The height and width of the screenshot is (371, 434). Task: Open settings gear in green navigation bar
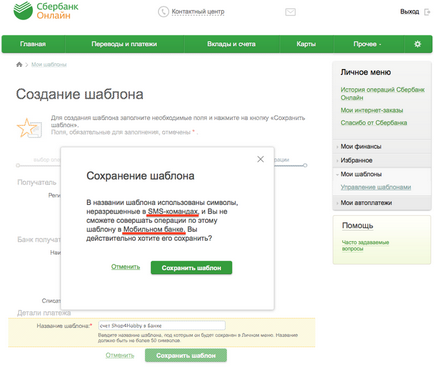(x=418, y=44)
